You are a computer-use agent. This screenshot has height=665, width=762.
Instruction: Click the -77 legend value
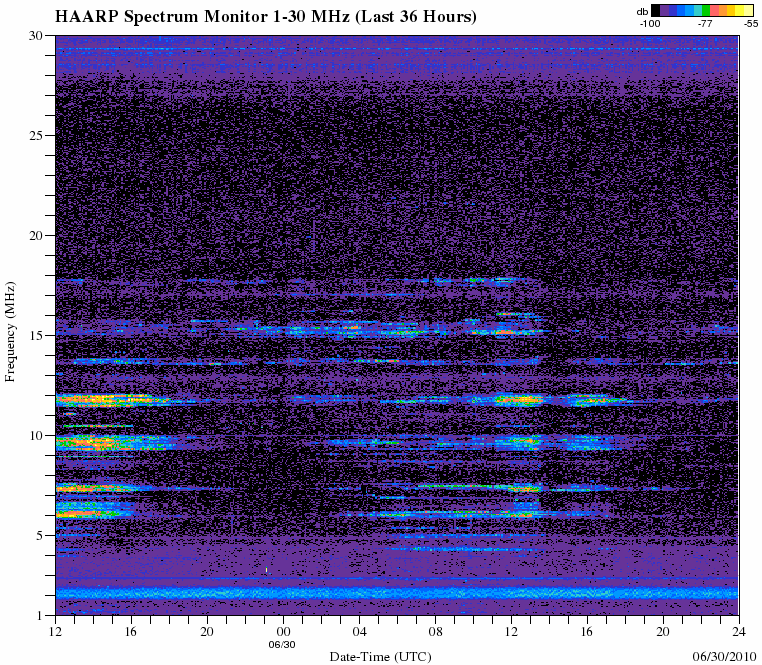[x=705, y=23]
